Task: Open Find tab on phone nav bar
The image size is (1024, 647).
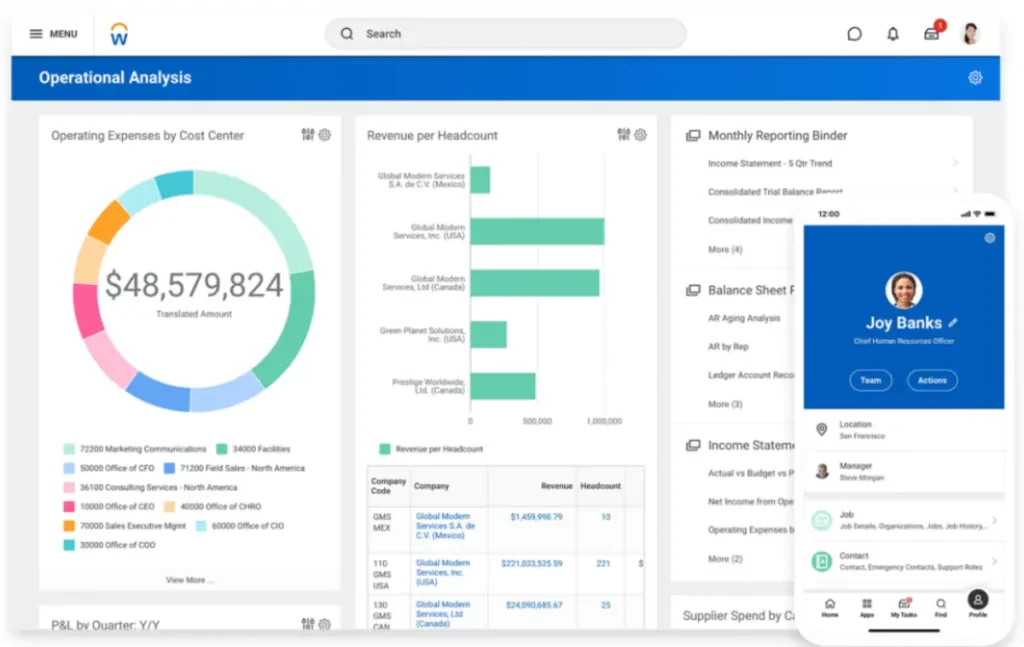Action: (940, 608)
